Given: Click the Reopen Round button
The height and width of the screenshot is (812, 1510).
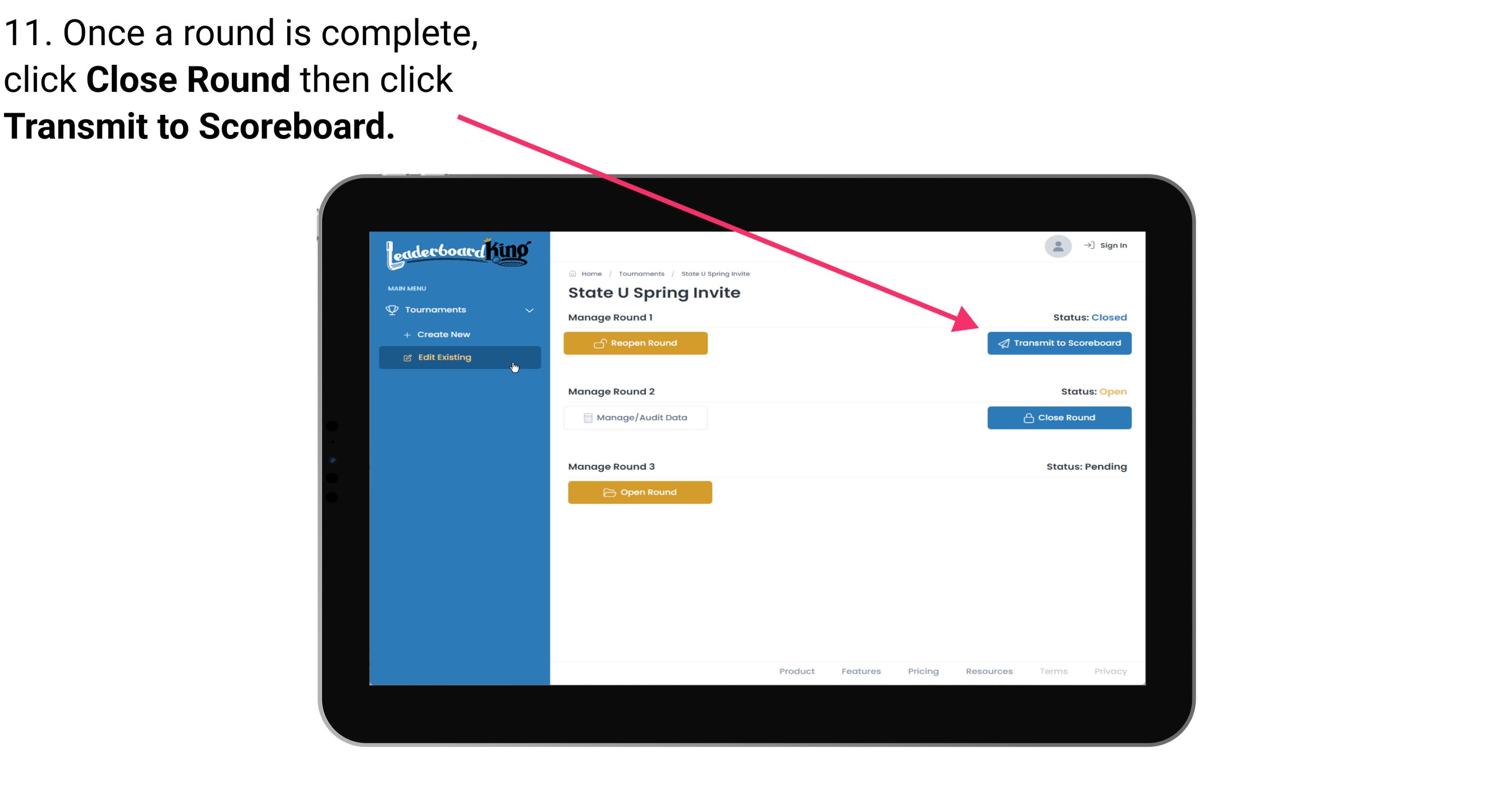Looking at the screenshot, I should [637, 342].
